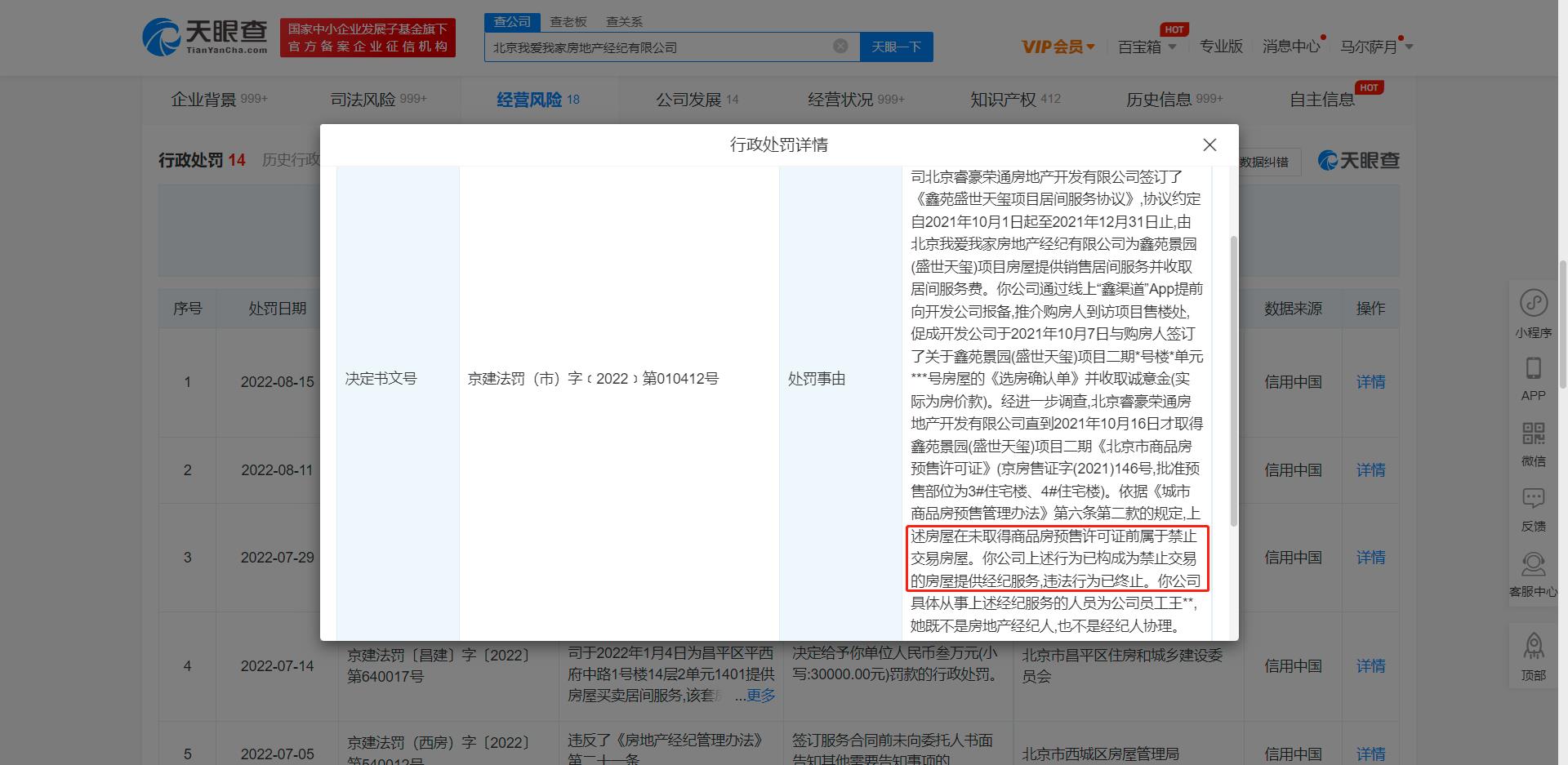Click the 北京市西城区房屋管理局 cell
The height and width of the screenshot is (765, 1568).
(1101, 754)
